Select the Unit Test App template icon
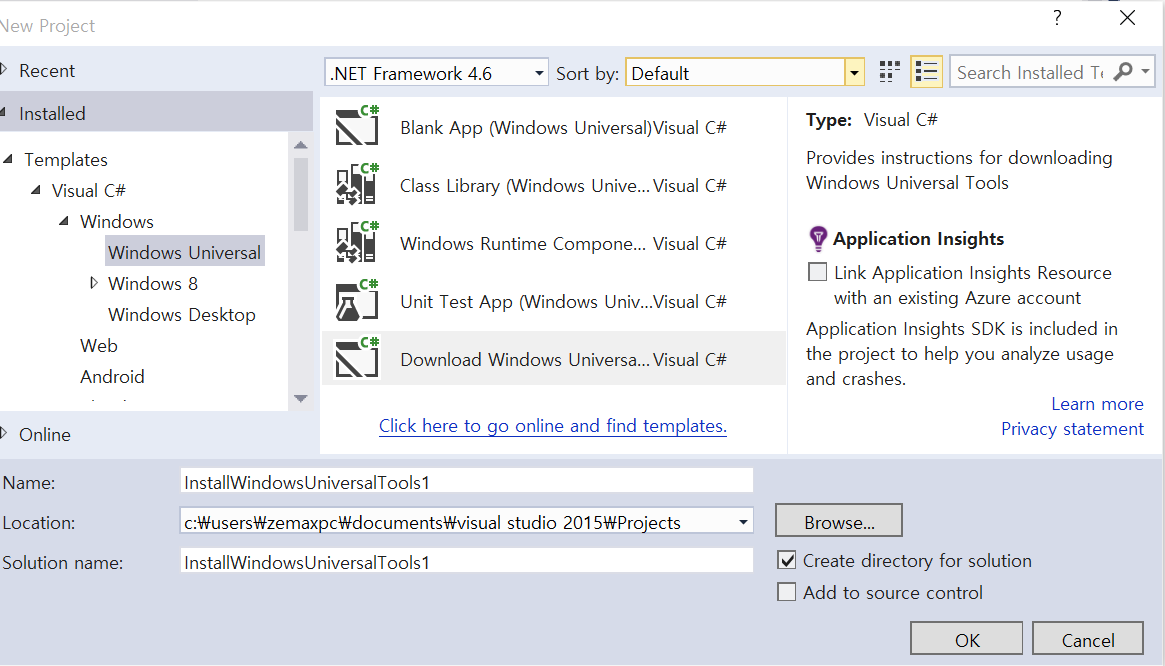This screenshot has height=666, width=1165. [x=357, y=300]
